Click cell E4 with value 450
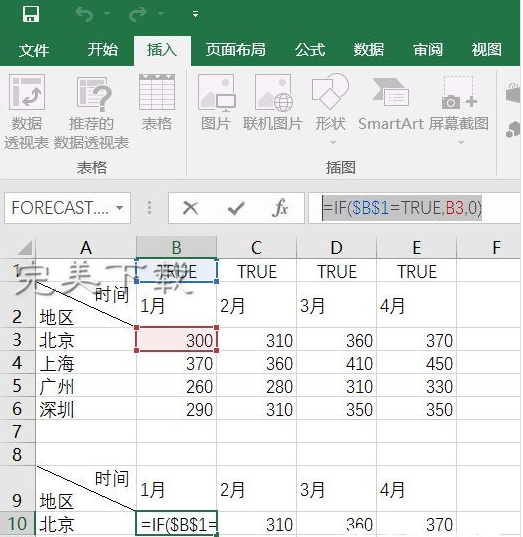 coord(416,362)
